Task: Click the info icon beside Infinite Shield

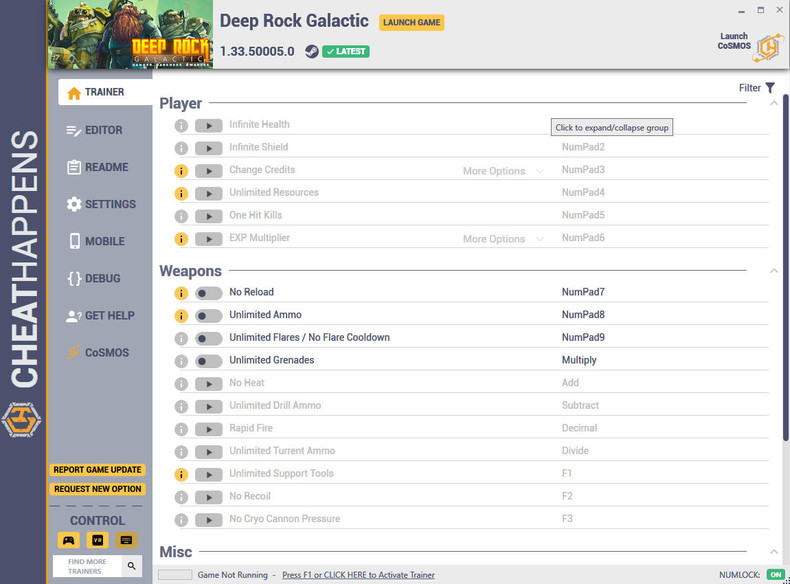Action: (181, 148)
